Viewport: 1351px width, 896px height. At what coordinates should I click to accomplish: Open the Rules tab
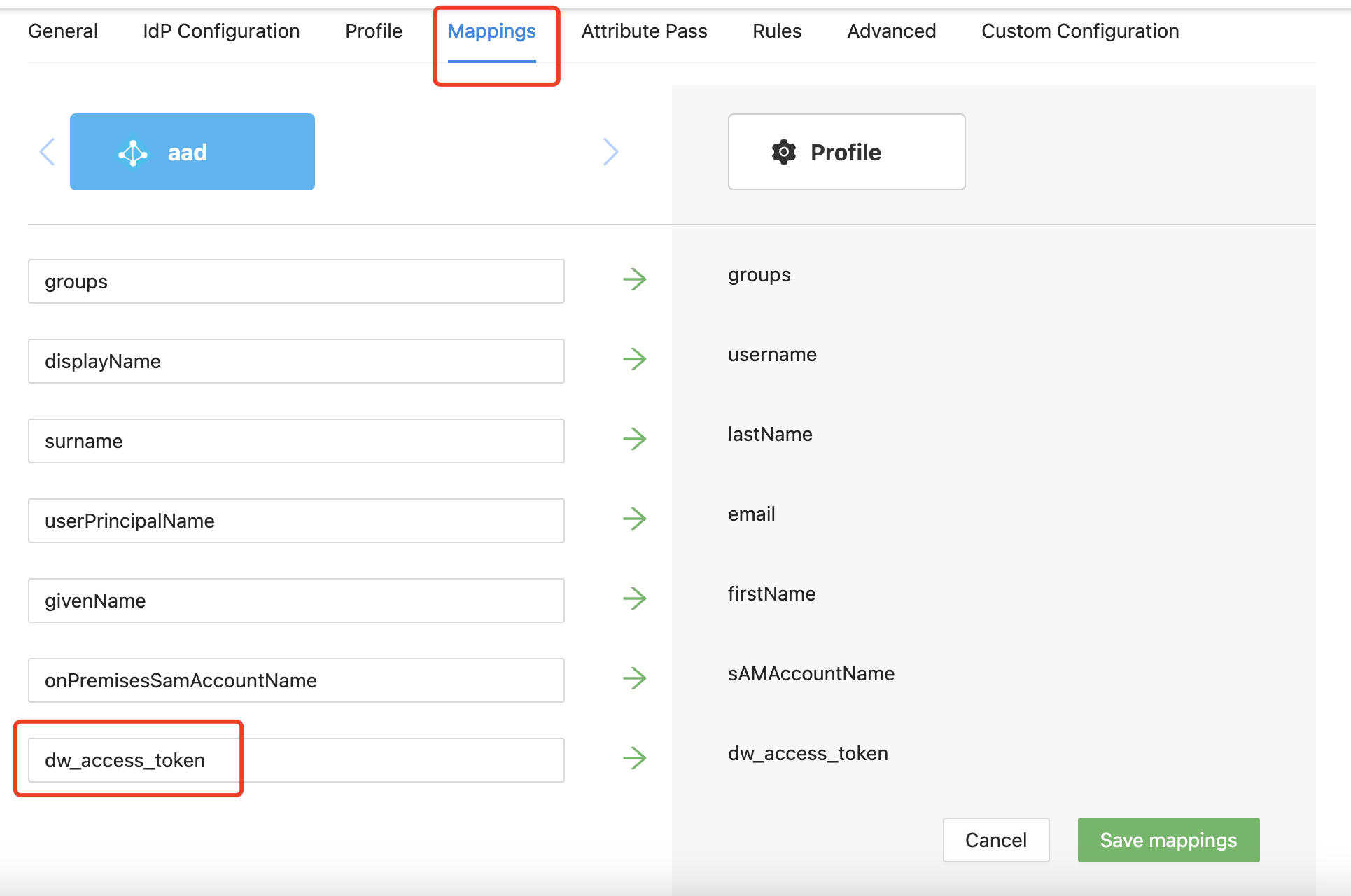[777, 31]
